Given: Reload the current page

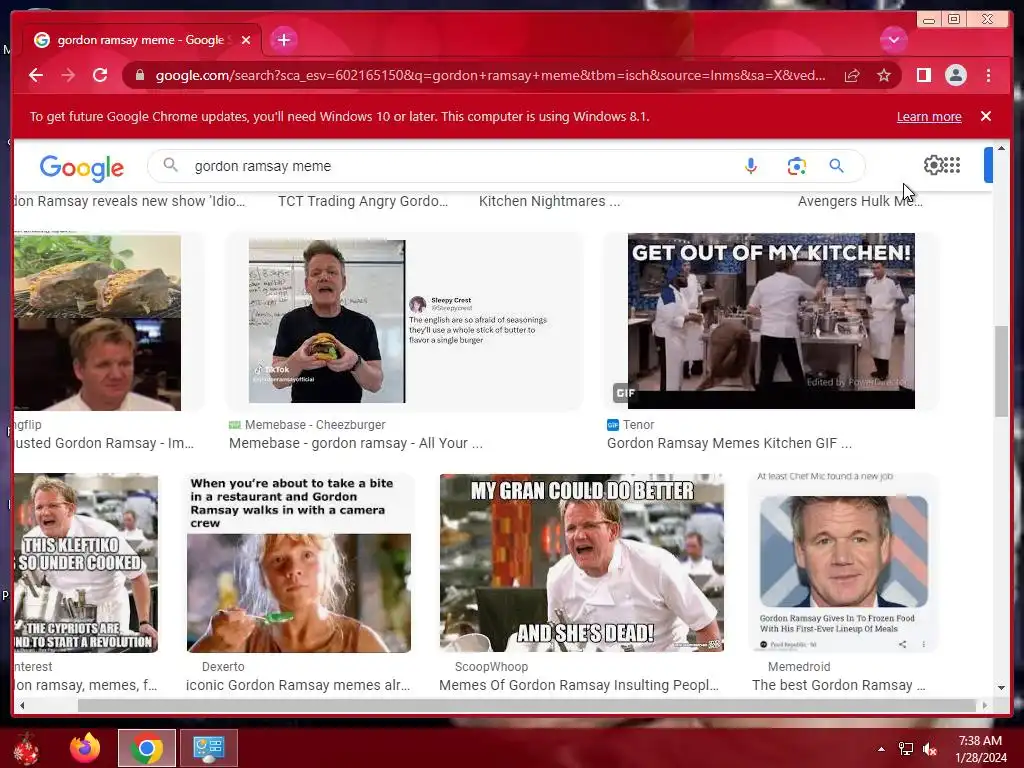Looking at the screenshot, I should pos(100,76).
